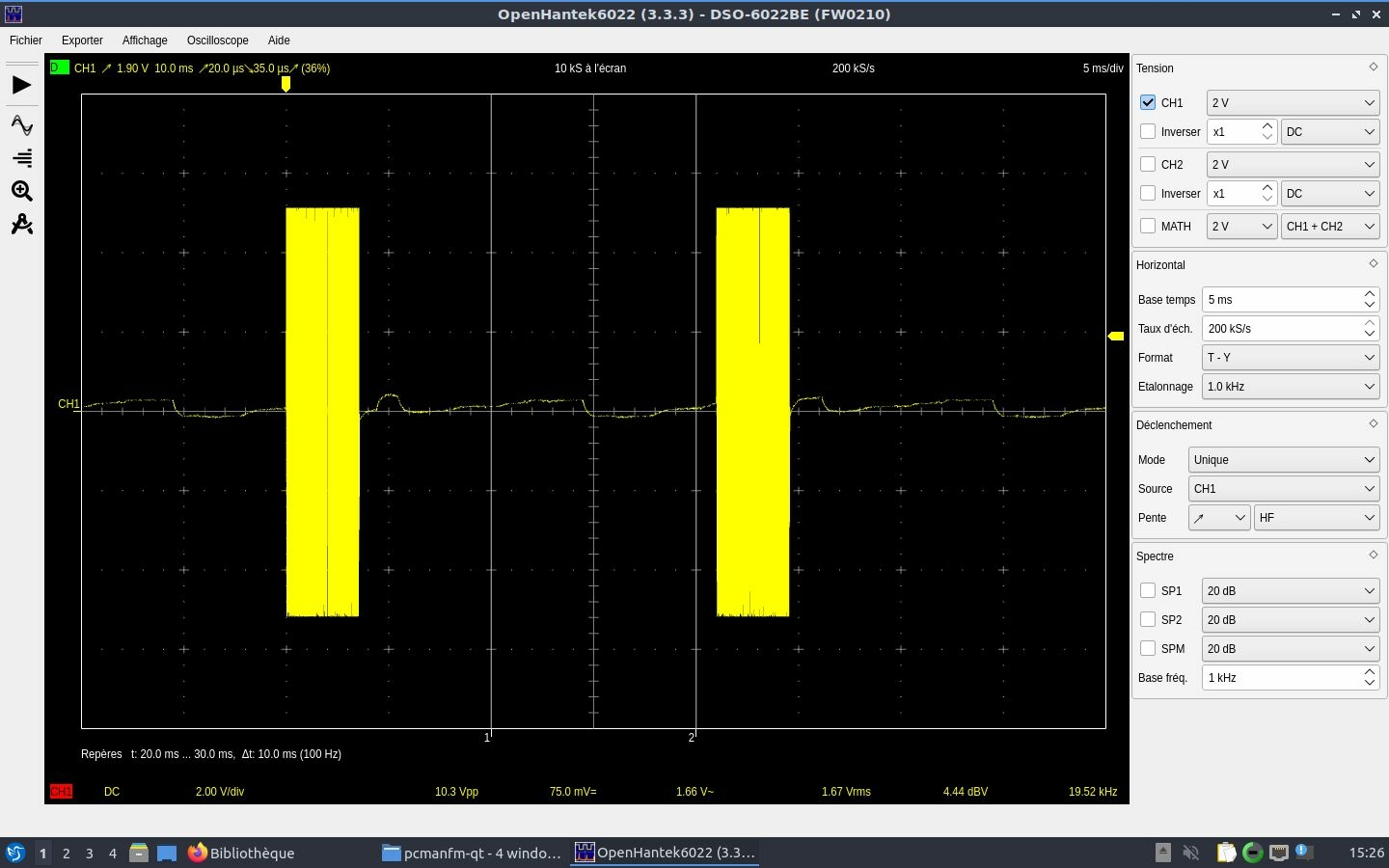Image resolution: width=1389 pixels, height=868 pixels.
Task: Open the Oscilloscope menu
Action: click(218, 40)
